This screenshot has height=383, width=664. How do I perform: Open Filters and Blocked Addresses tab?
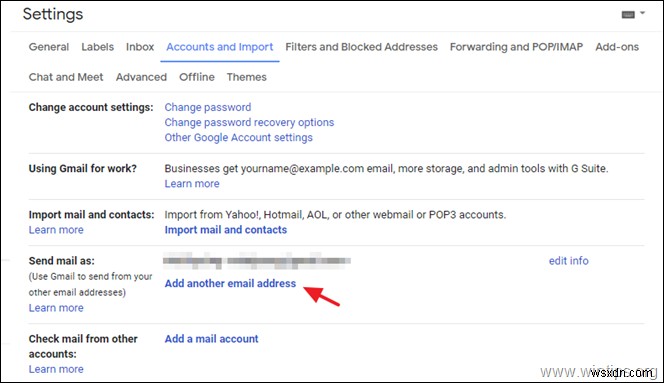click(361, 47)
